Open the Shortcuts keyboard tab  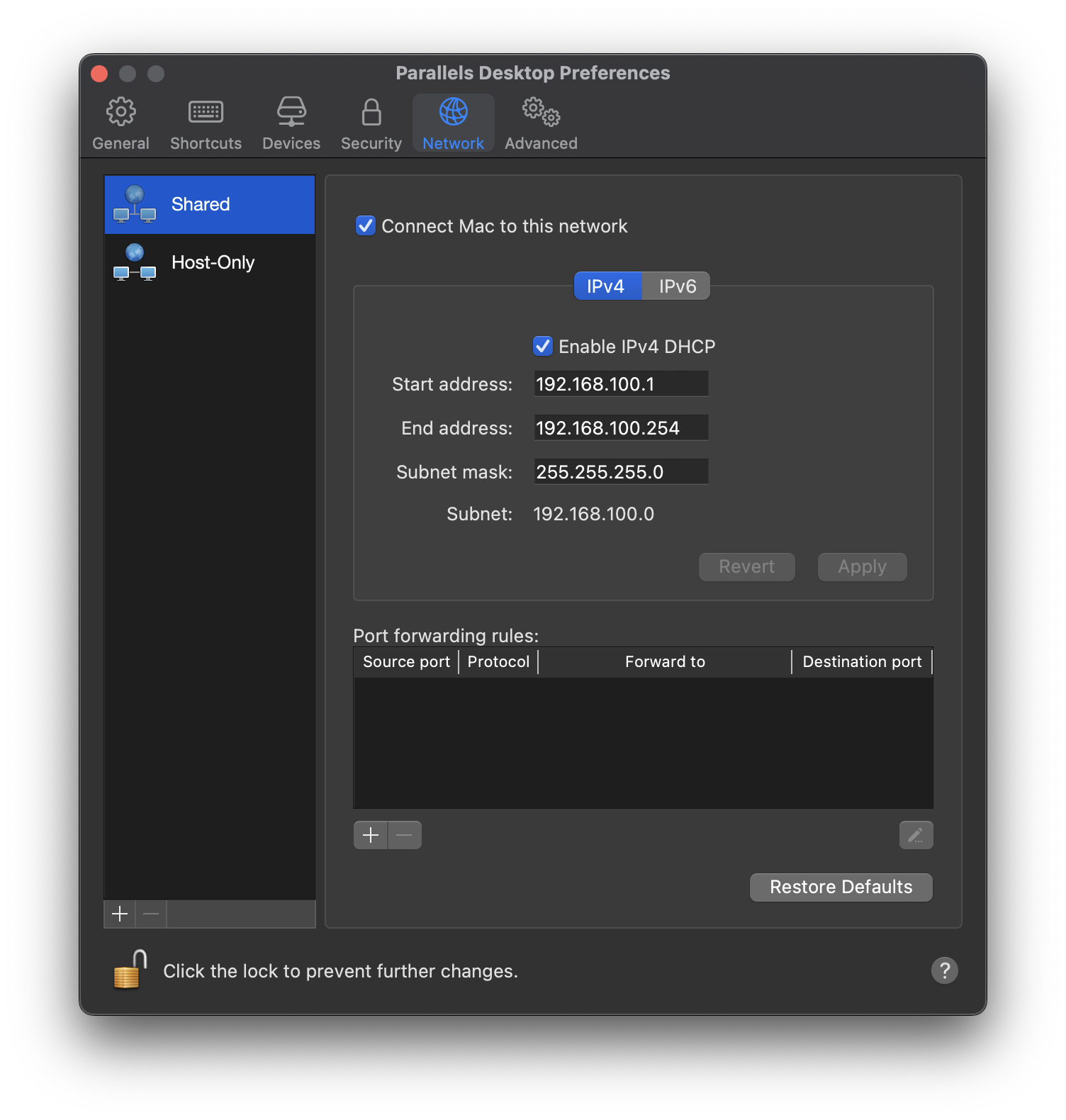point(206,124)
